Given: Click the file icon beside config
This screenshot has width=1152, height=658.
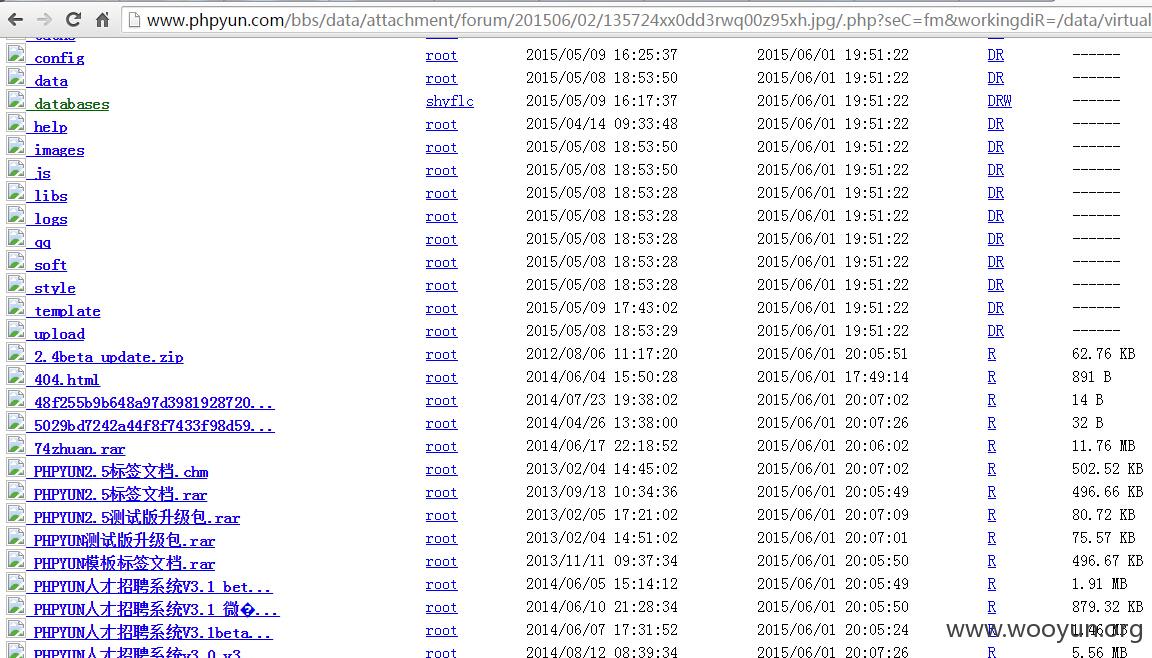Looking at the screenshot, I should pos(16,54).
